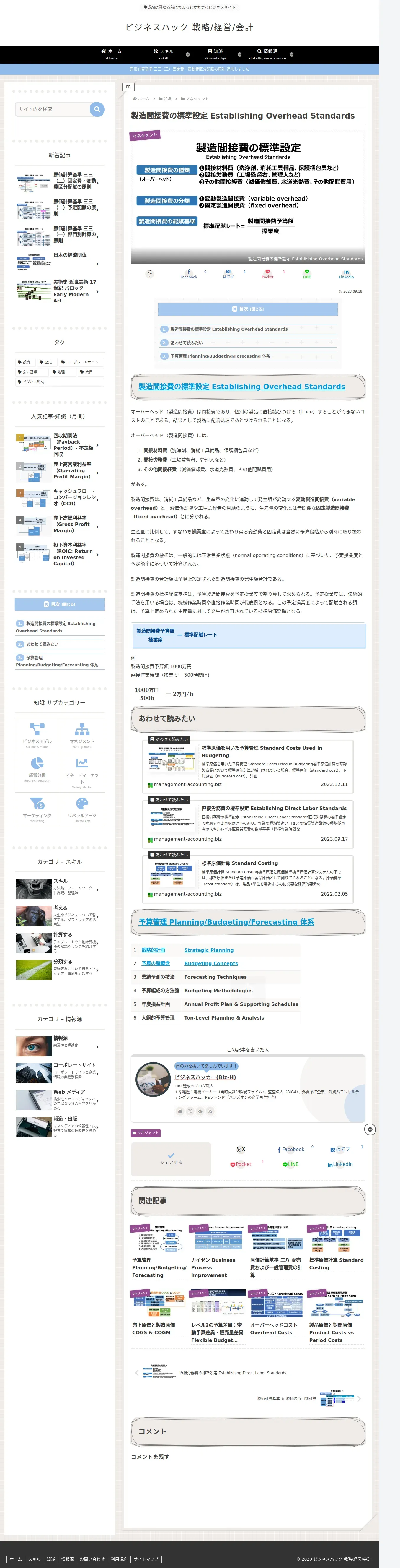Click the 原価計算基準 announcement notice bar
400x1568 pixels.
(x=189, y=69)
